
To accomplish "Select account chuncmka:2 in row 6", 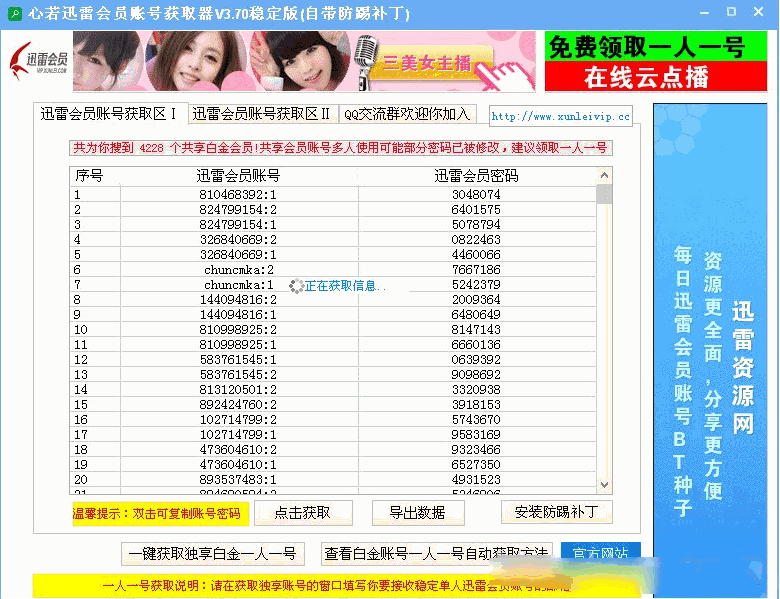I will click(238, 270).
